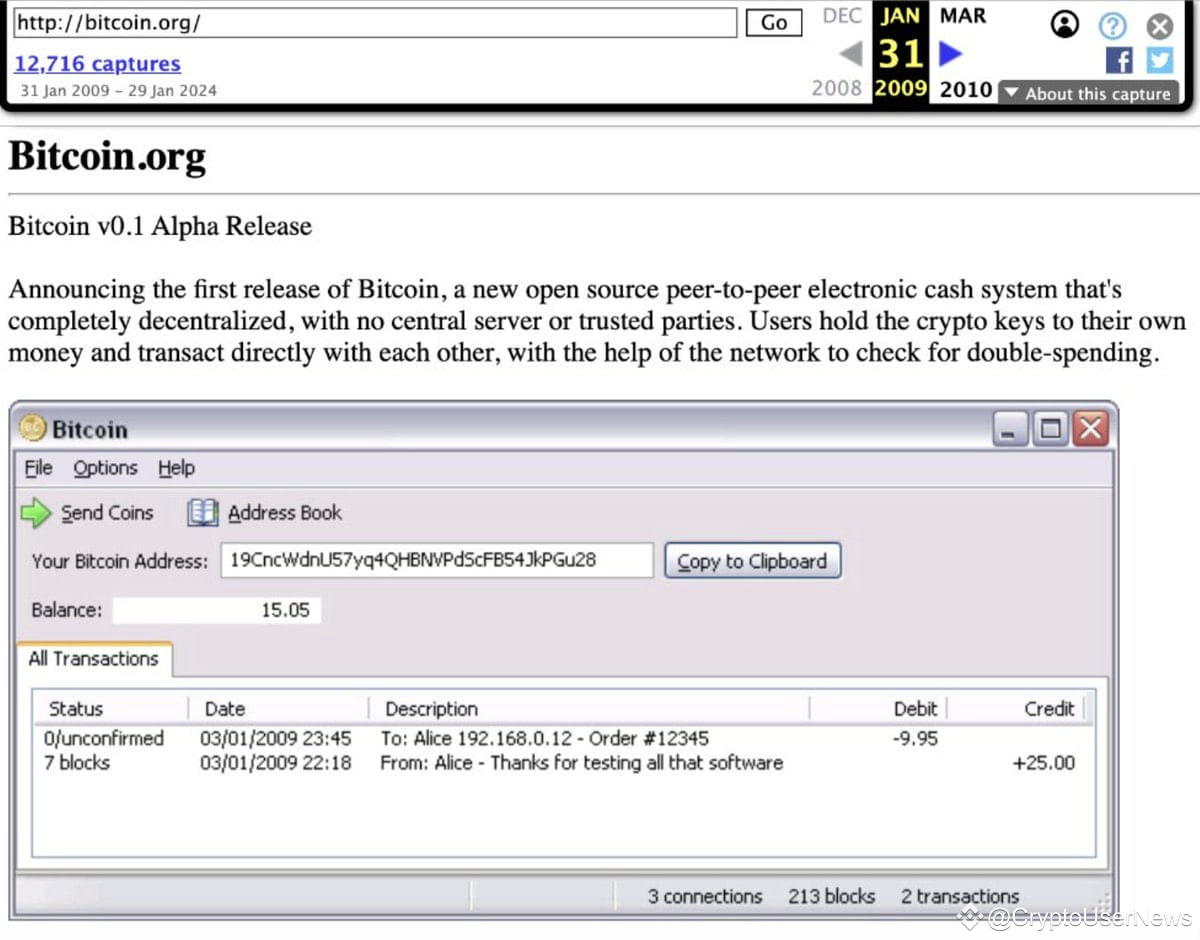Select the 2008 year label

click(x=837, y=89)
